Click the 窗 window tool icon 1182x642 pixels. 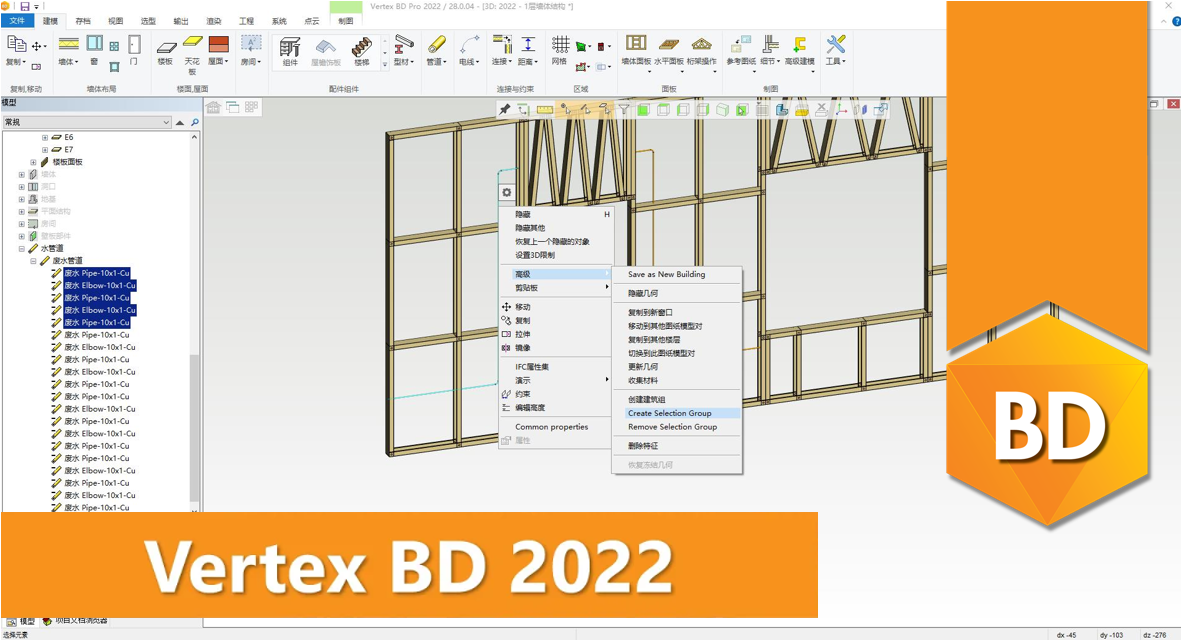point(94,44)
